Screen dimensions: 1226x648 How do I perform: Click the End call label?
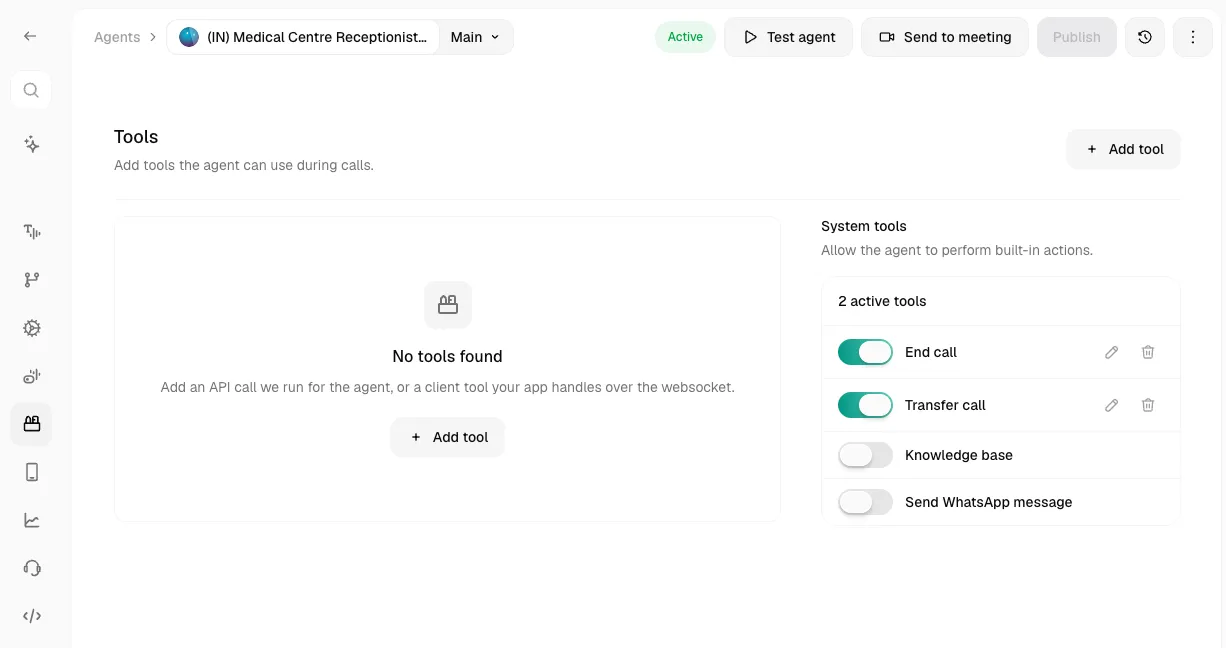(931, 352)
